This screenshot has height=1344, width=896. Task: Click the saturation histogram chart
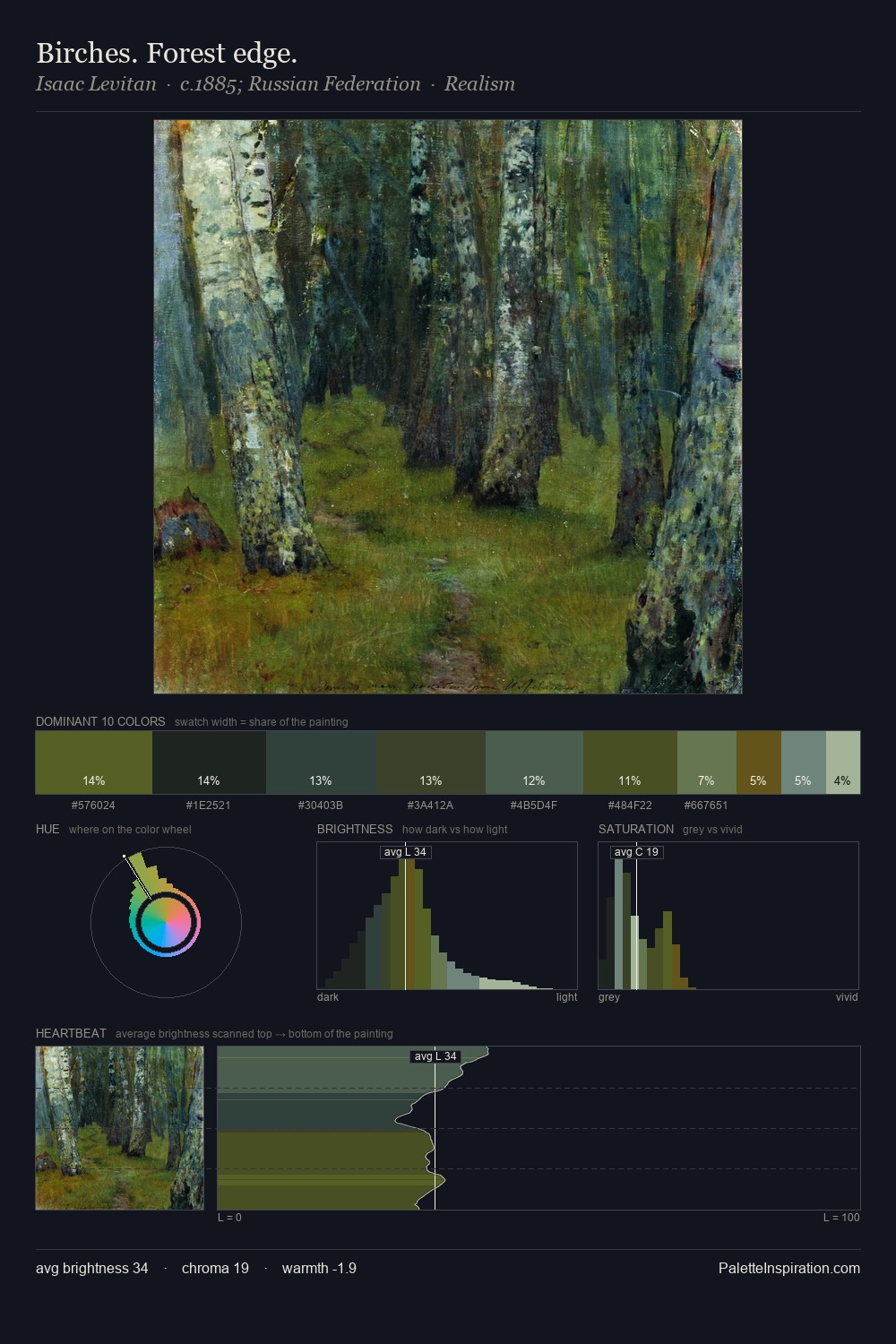click(x=728, y=916)
